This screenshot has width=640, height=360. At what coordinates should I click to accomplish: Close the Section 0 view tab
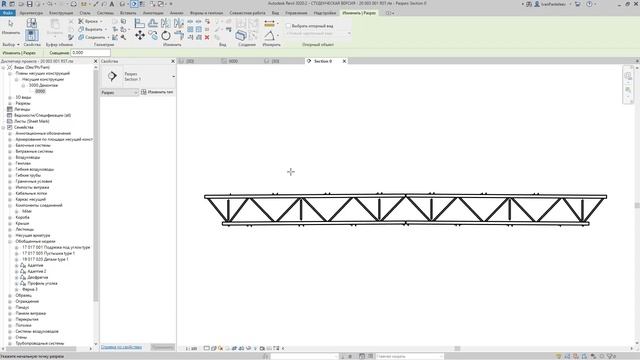point(344,61)
